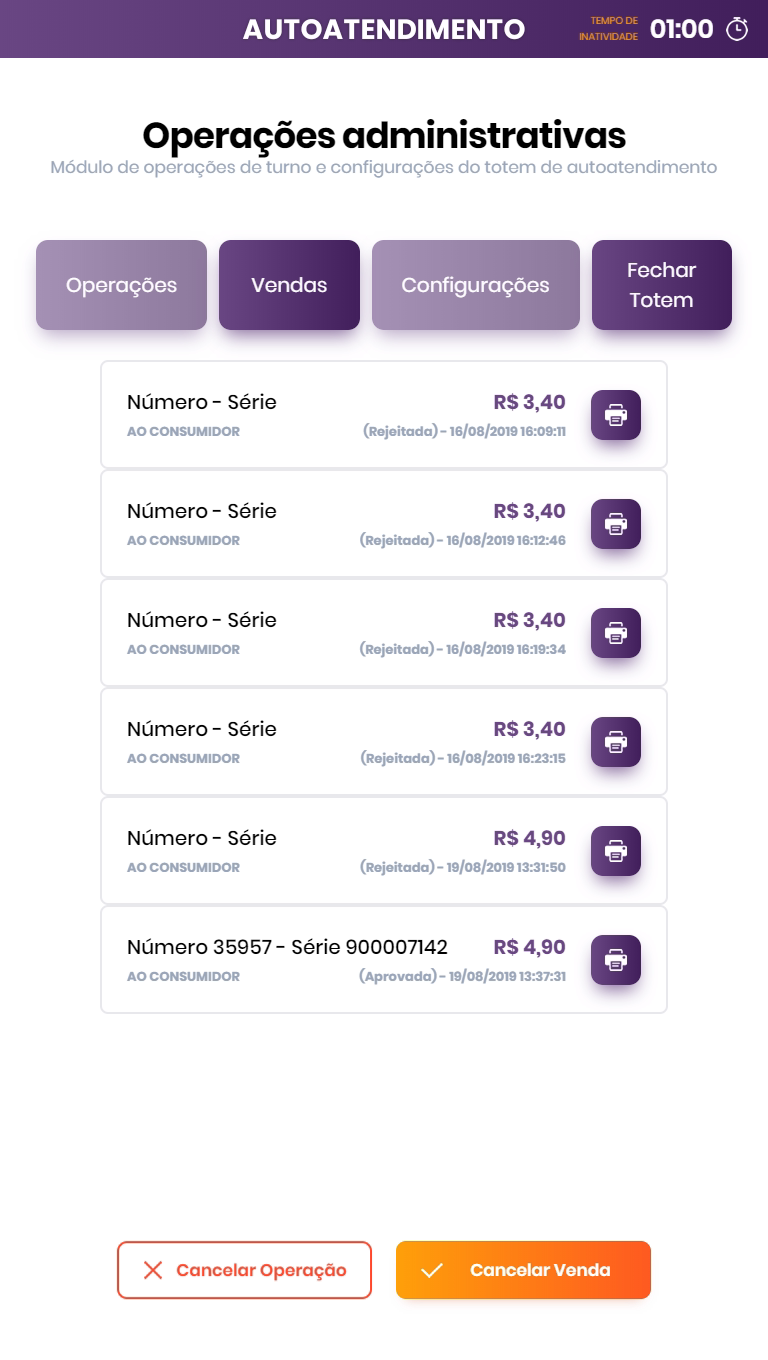This screenshot has height=1360, width=768.
Task: Print receipt for sale at 16:09:11
Action: tap(616, 415)
